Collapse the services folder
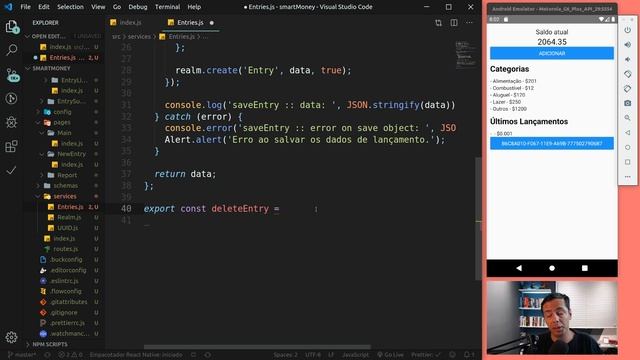 coord(64,196)
